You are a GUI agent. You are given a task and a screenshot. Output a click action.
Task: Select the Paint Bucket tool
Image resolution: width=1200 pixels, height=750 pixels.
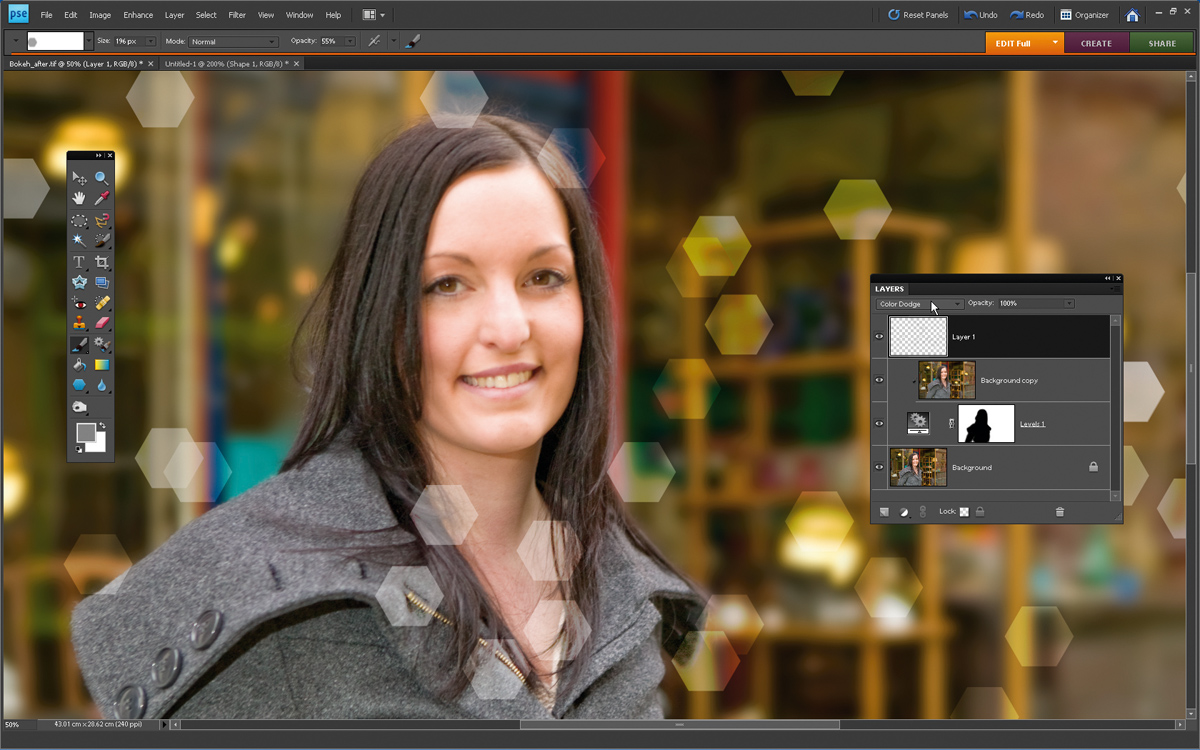pos(79,365)
